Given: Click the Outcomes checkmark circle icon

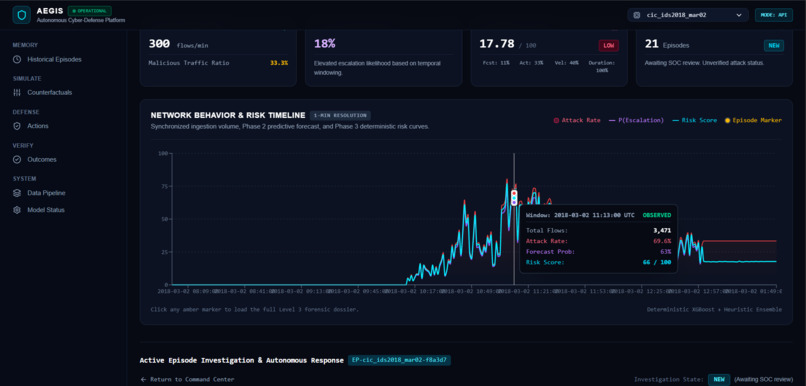Looking at the screenshot, I should pos(17,159).
